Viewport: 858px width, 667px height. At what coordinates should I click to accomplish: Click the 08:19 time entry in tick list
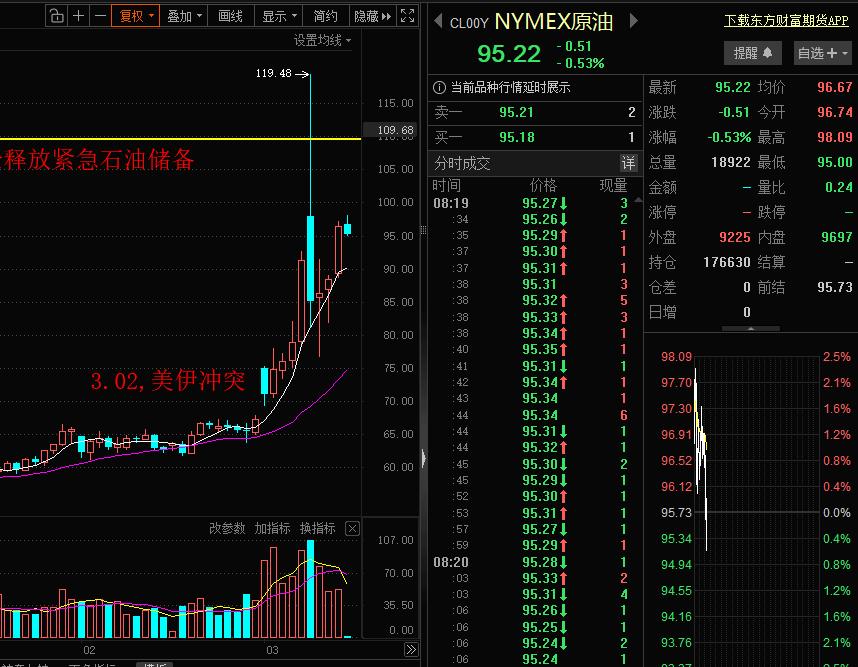[451, 204]
